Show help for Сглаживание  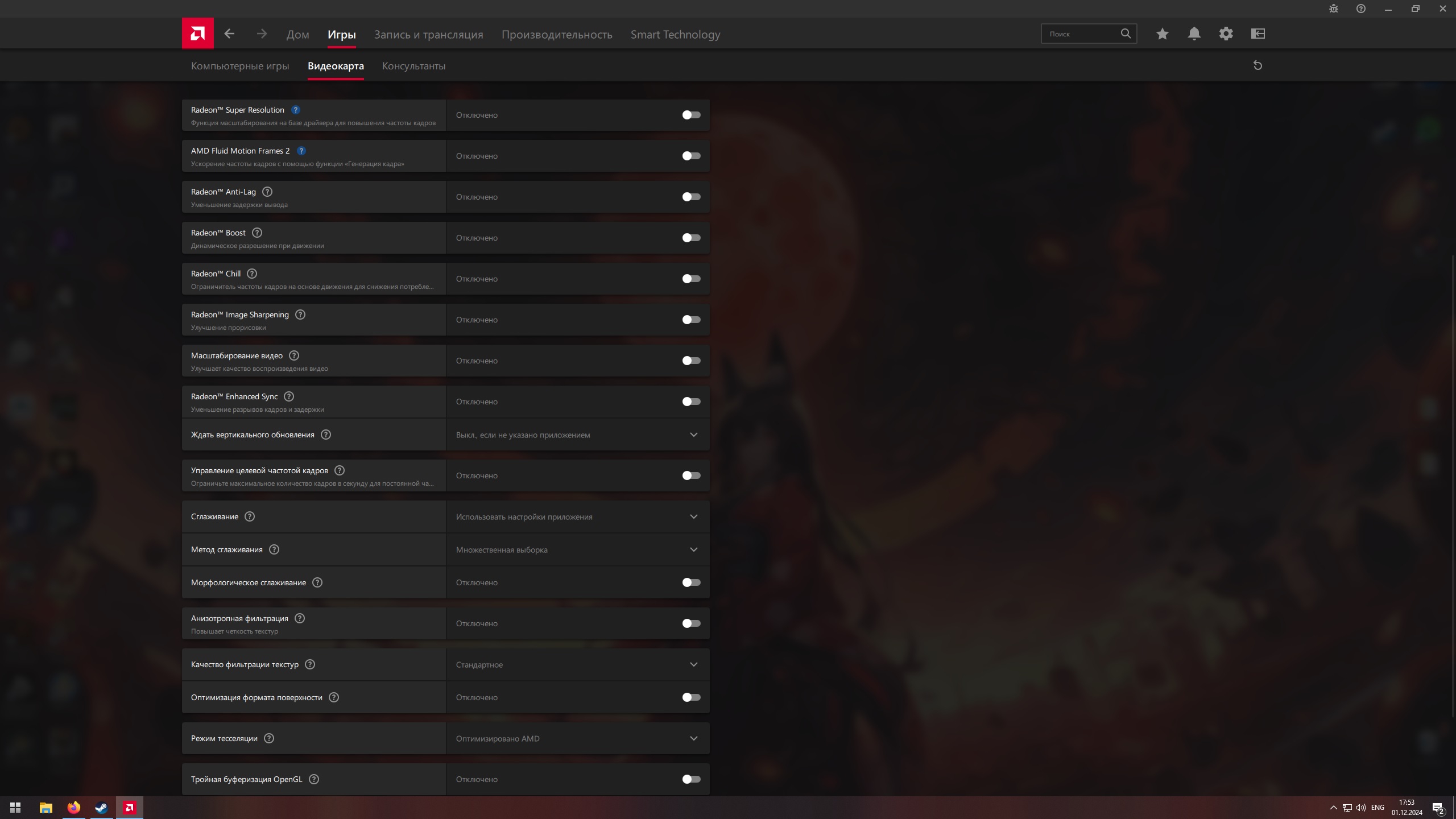250,516
